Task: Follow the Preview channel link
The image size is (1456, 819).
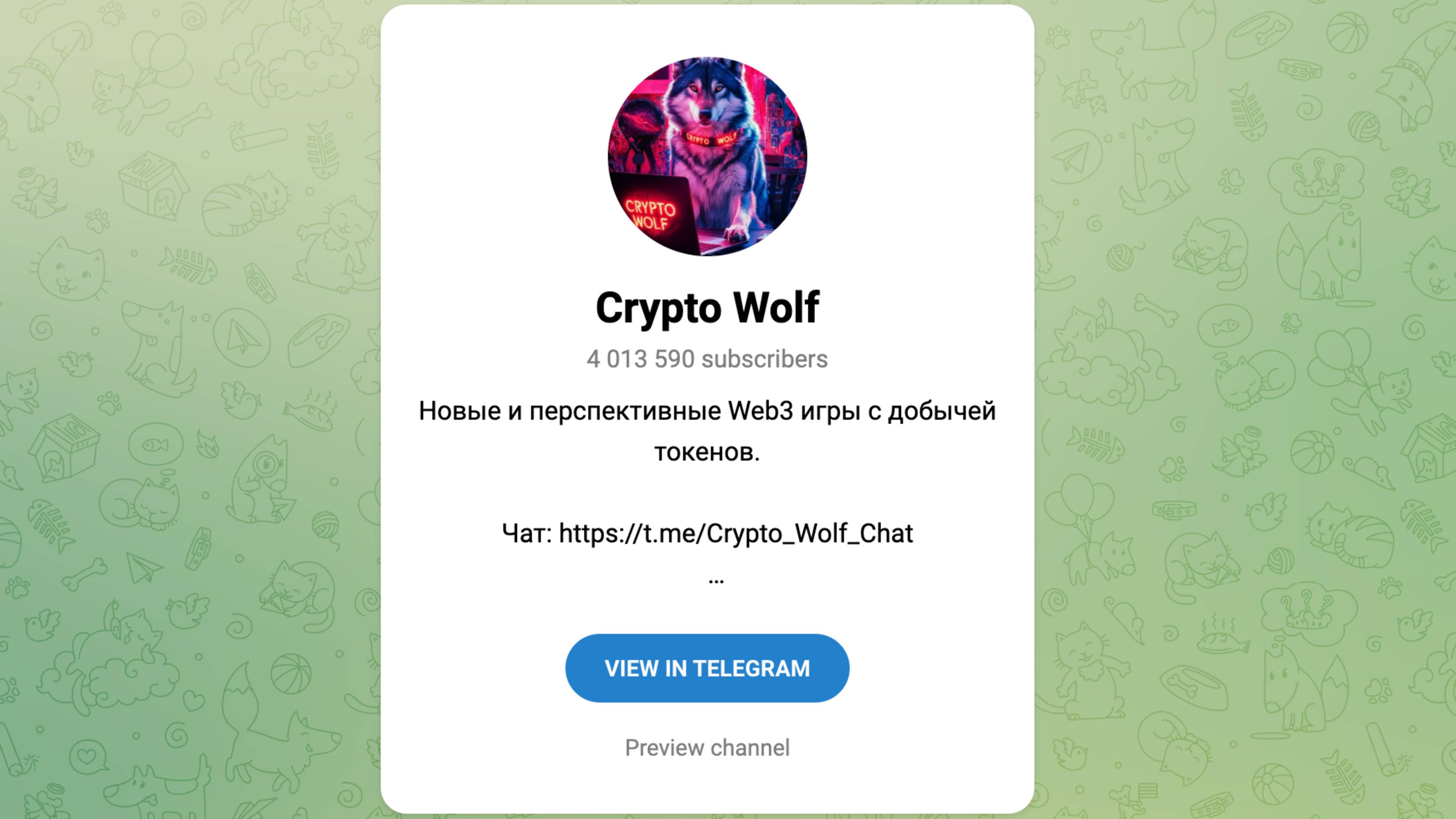Action: (707, 748)
